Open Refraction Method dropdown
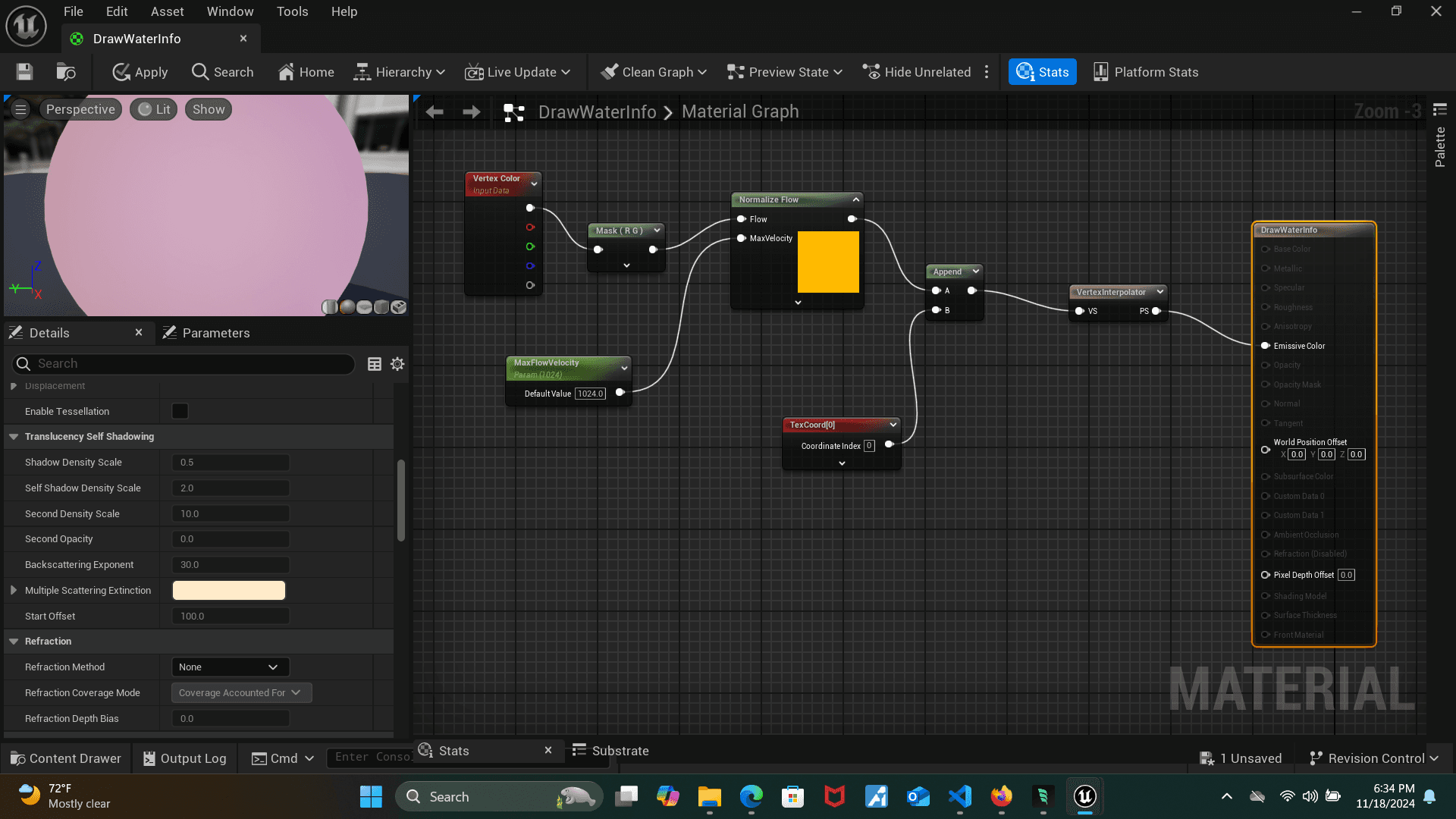 point(230,667)
